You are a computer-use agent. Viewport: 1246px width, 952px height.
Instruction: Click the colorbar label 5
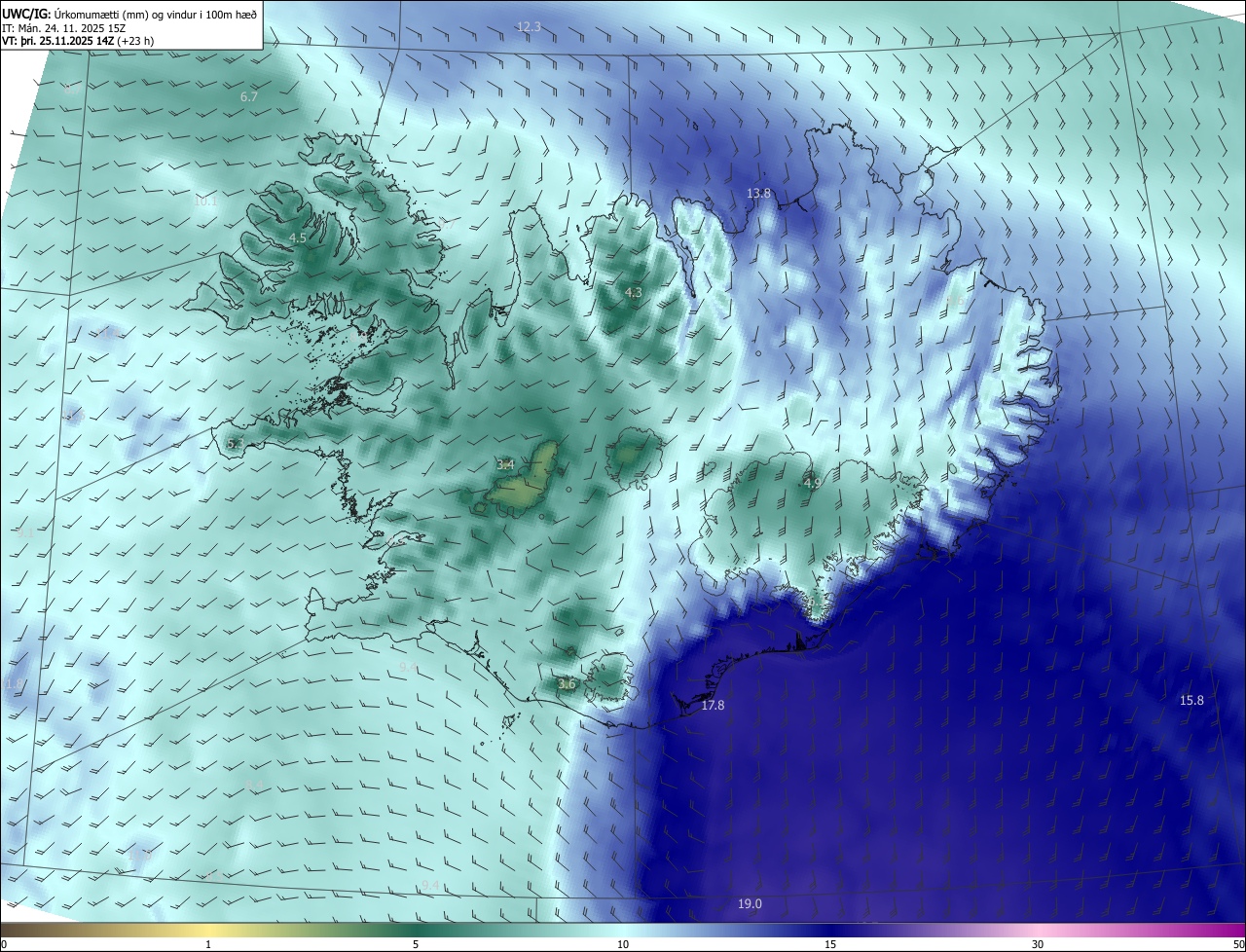coord(416,944)
